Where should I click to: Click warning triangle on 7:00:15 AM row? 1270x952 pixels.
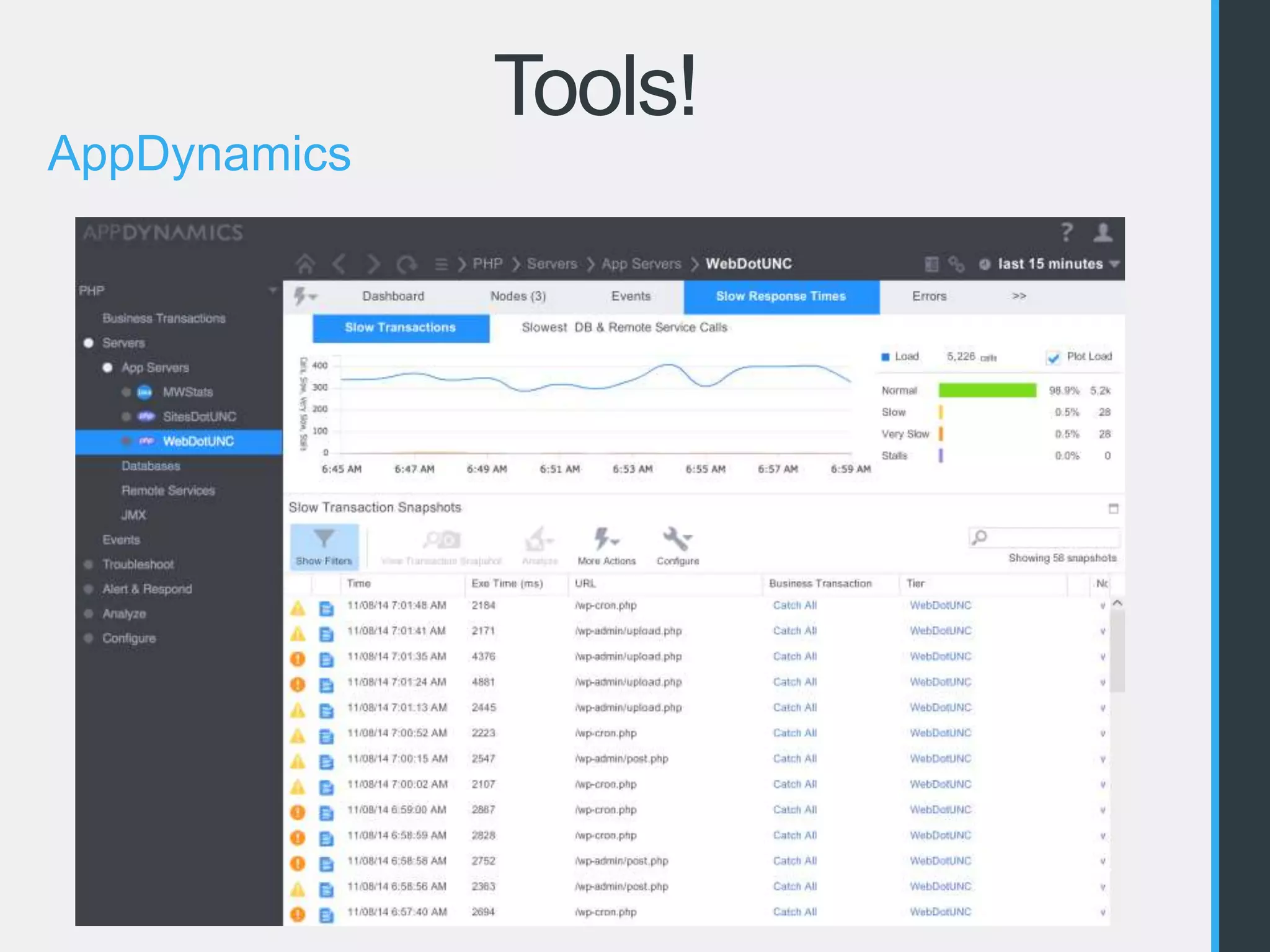pyautogui.click(x=298, y=761)
